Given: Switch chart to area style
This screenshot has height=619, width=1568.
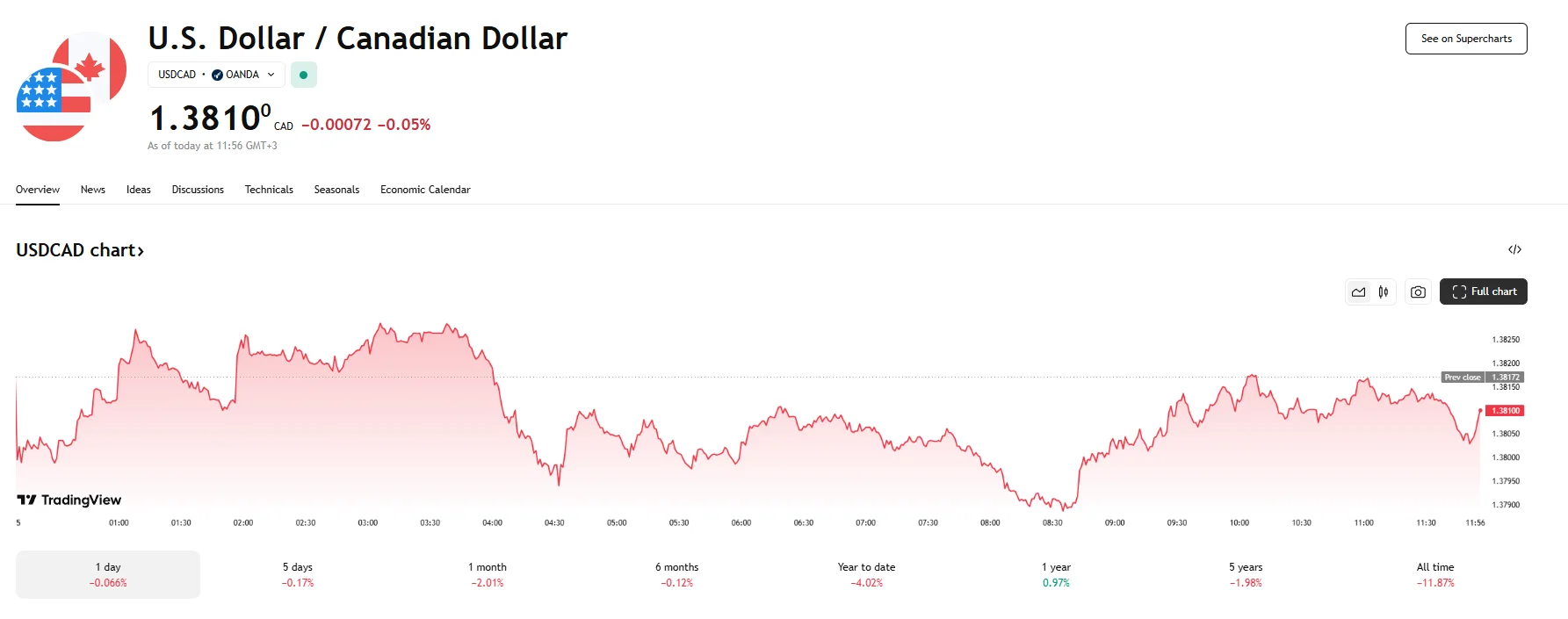Looking at the screenshot, I should point(1358,292).
